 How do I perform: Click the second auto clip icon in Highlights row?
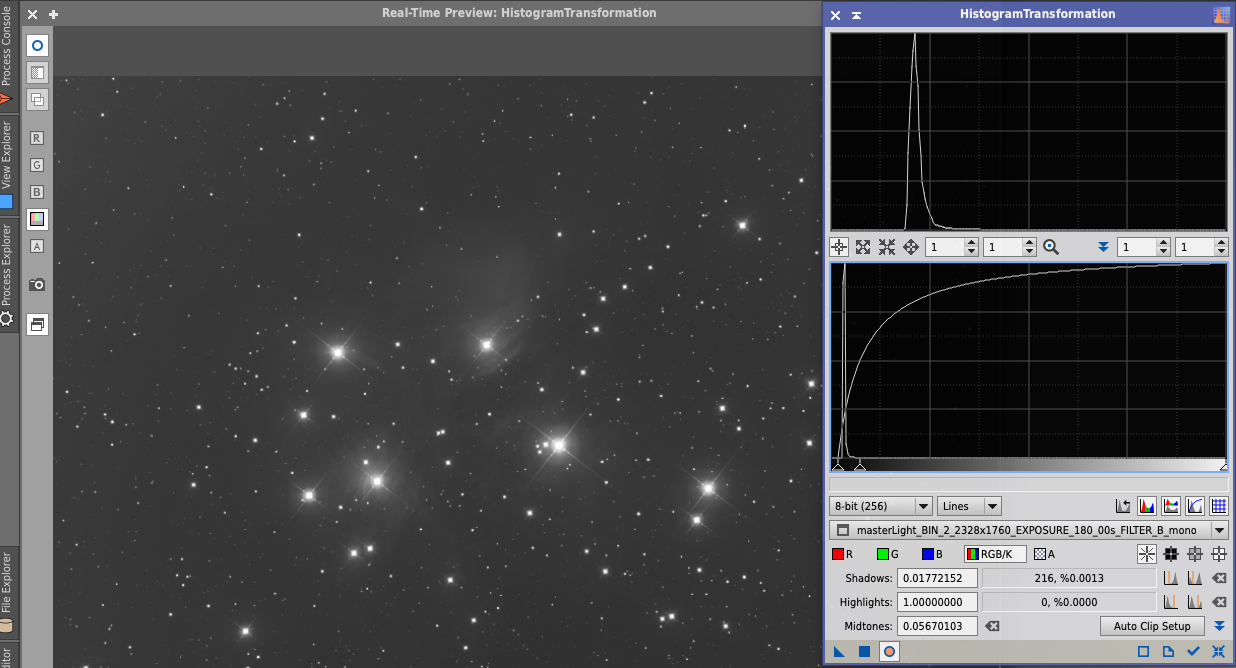[1195, 602]
